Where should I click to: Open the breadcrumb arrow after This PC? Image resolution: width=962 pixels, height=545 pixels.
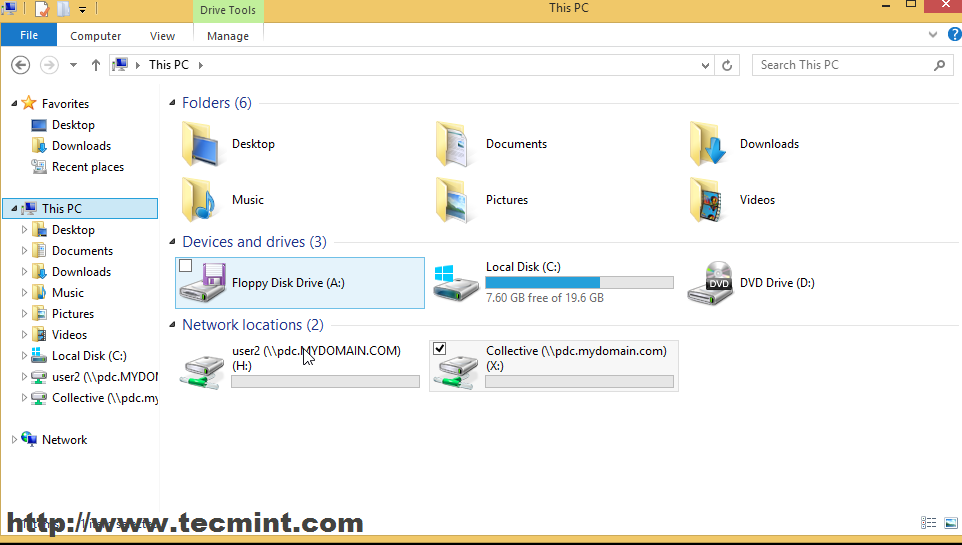(200, 64)
